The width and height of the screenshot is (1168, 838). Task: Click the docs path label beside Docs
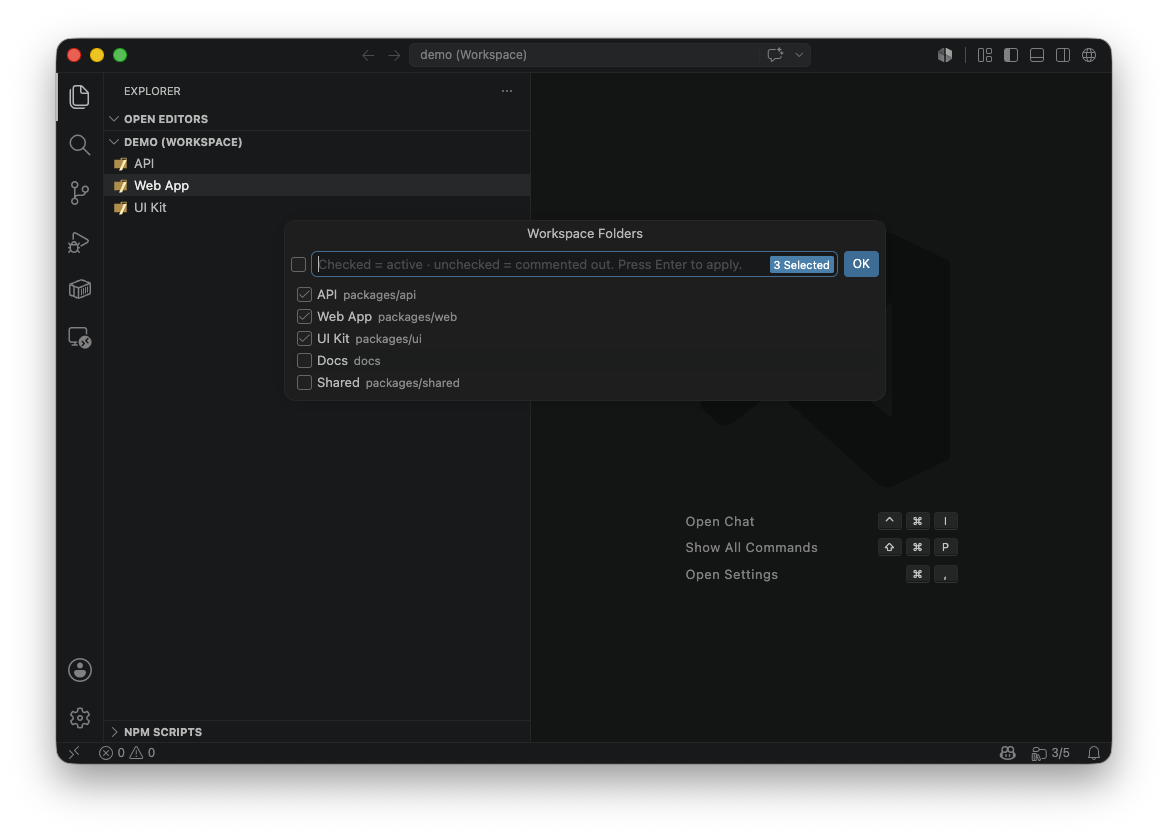(366, 361)
